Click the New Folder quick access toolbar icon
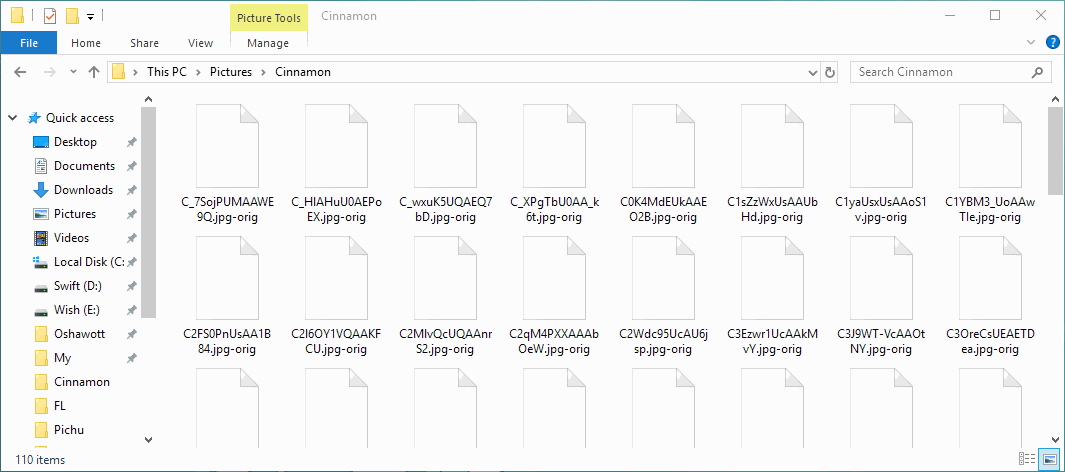1065x472 pixels. tap(72, 15)
